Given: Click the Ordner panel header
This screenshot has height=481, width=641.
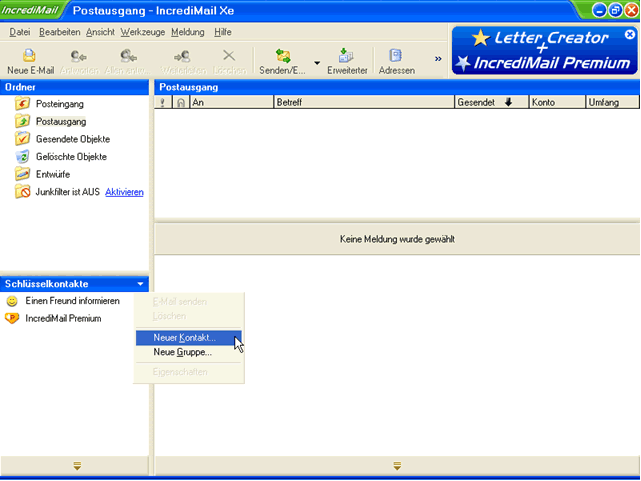Looking at the screenshot, I should 74,87.
